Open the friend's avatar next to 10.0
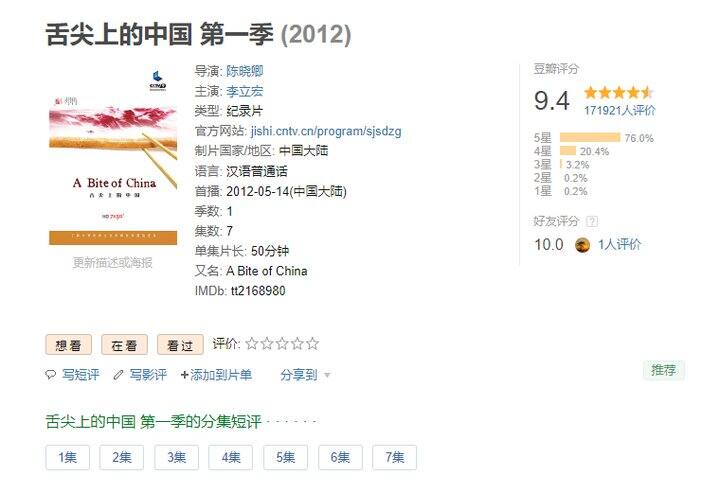Image resolution: width=720 pixels, height=493 pixels. pyautogui.click(x=582, y=245)
